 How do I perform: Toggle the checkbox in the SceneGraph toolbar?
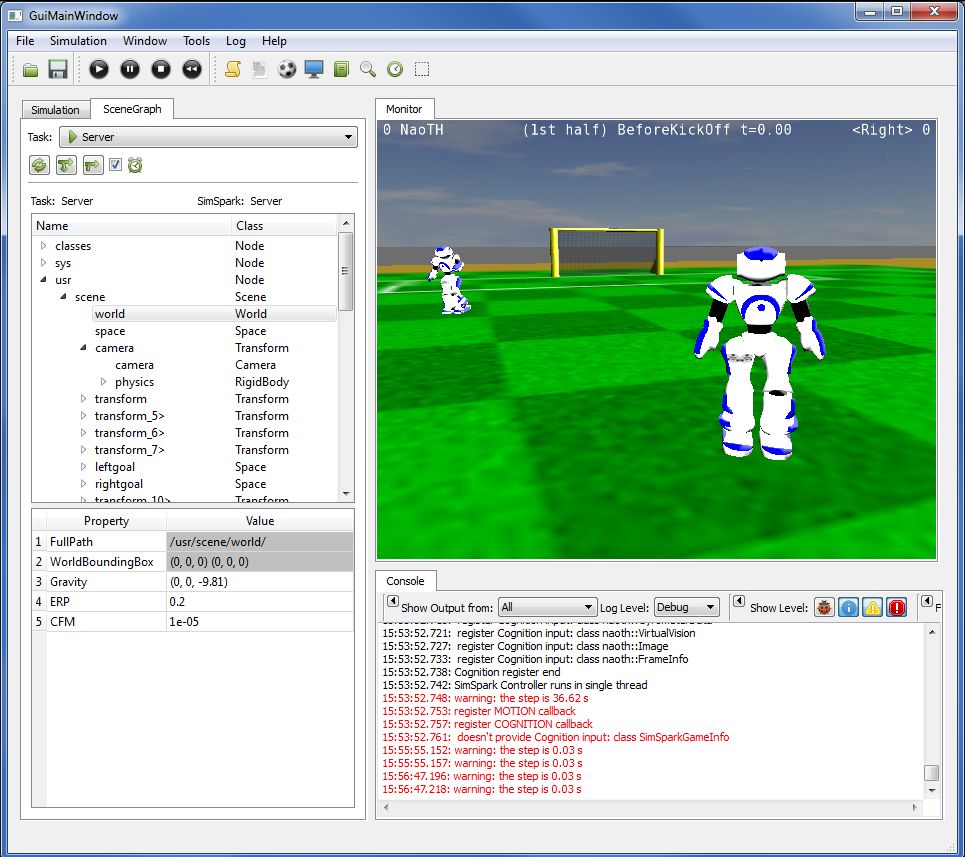point(115,164)
